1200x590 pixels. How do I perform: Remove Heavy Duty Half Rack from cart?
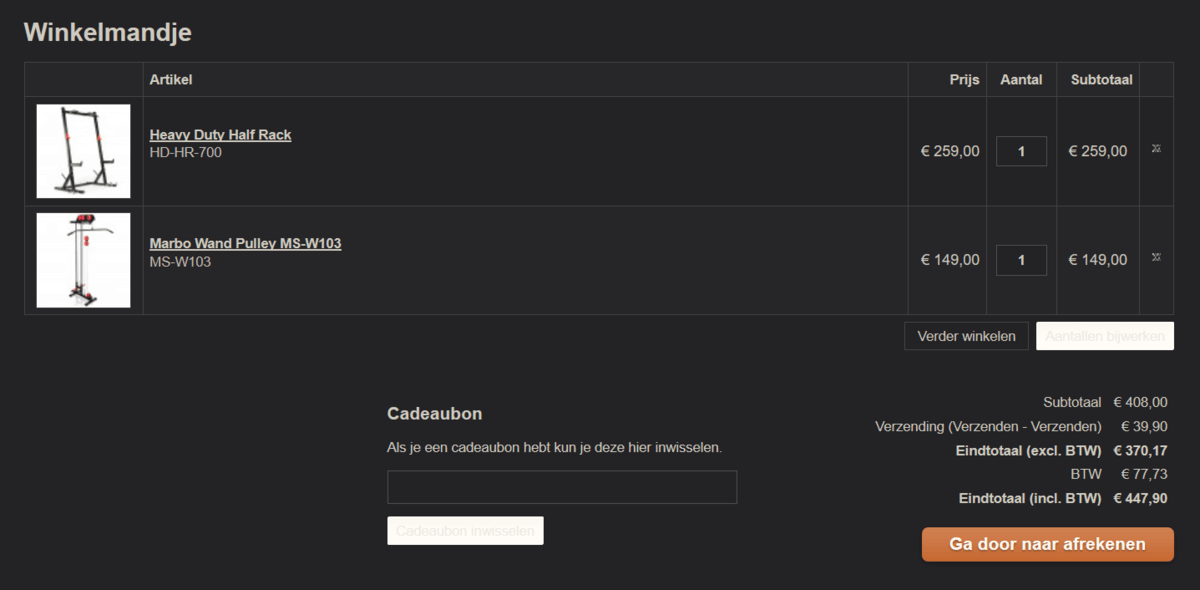(x=1156, y=149)
